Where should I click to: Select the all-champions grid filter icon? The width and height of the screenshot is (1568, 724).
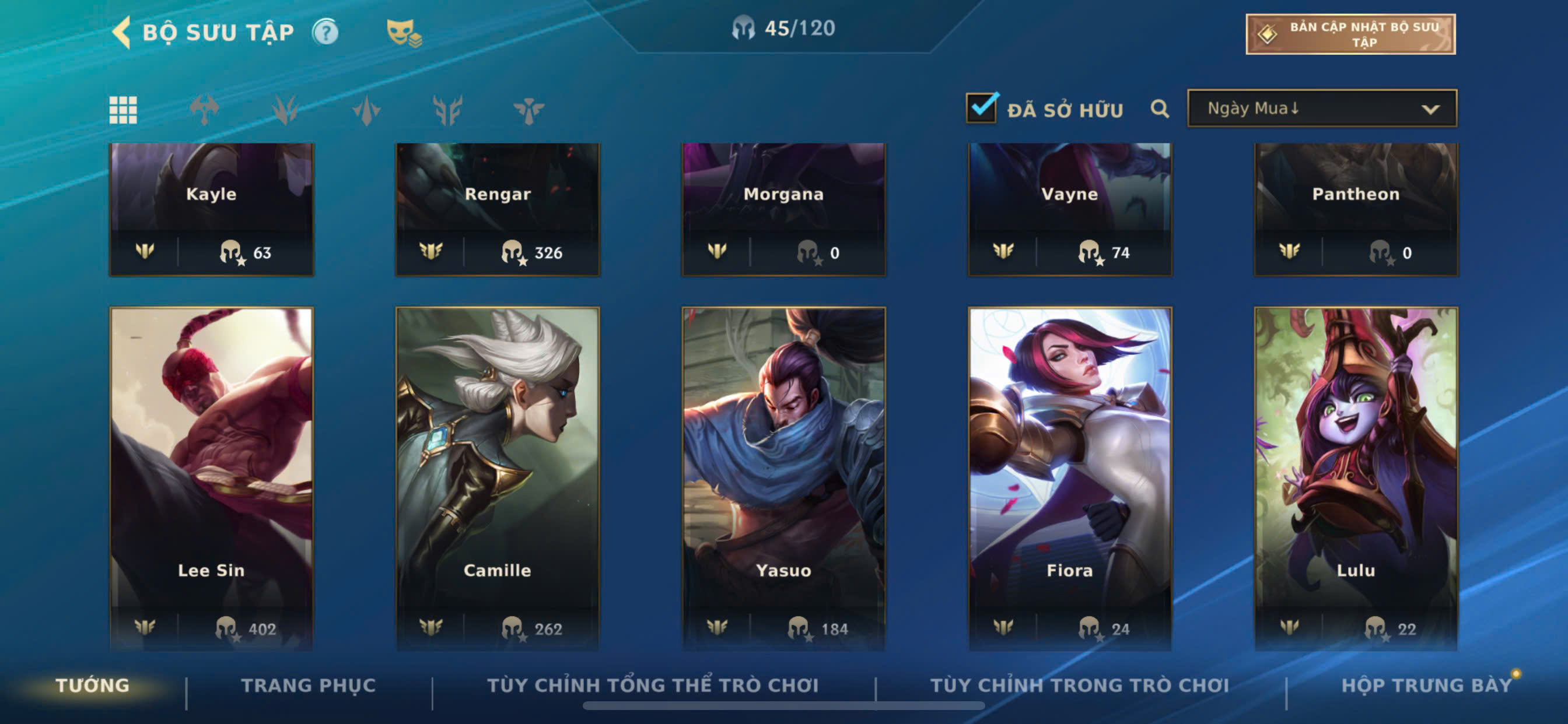coord(123,110)
